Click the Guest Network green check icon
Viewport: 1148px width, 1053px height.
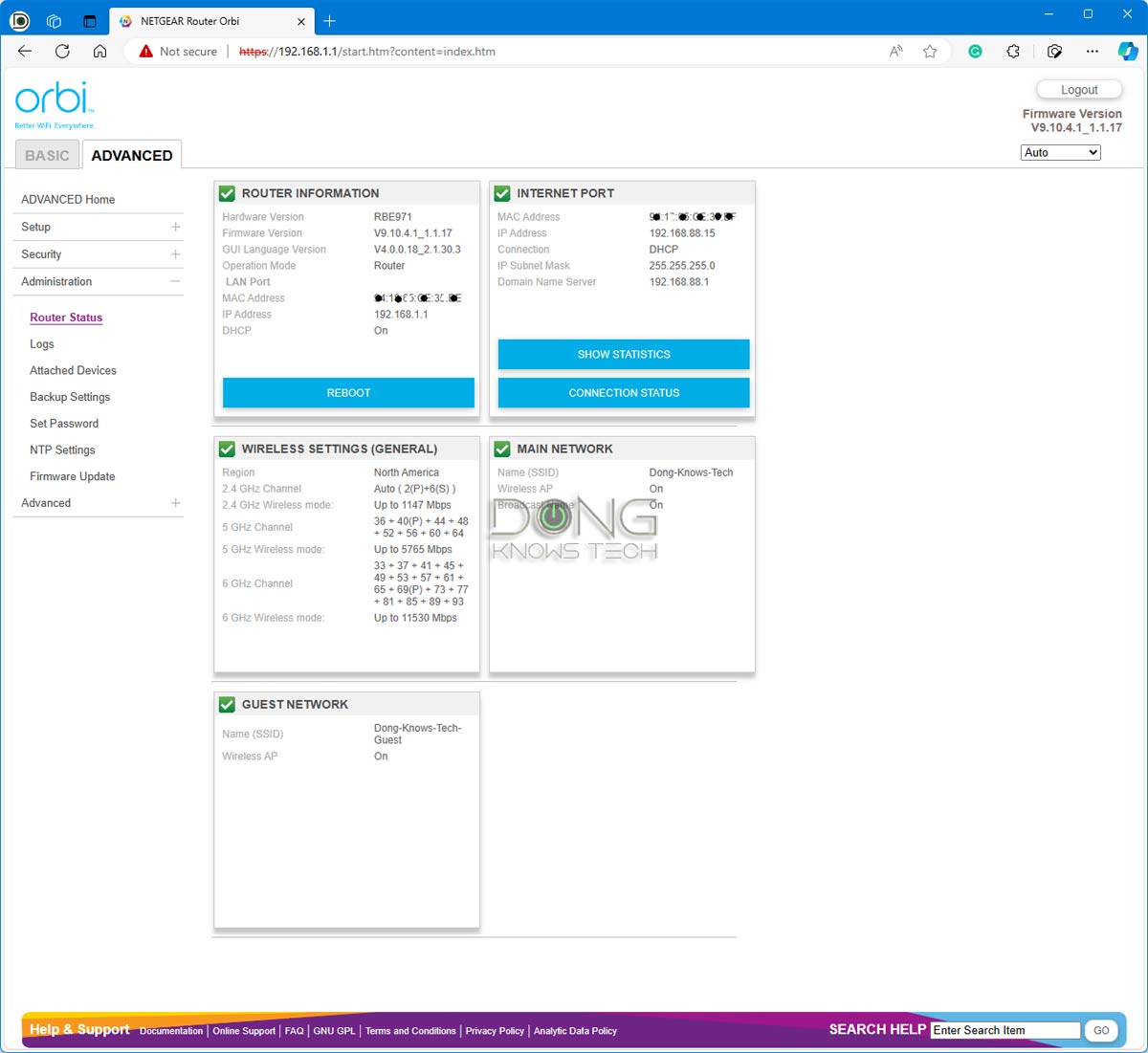pyautogui.click(x=227, y=704)
